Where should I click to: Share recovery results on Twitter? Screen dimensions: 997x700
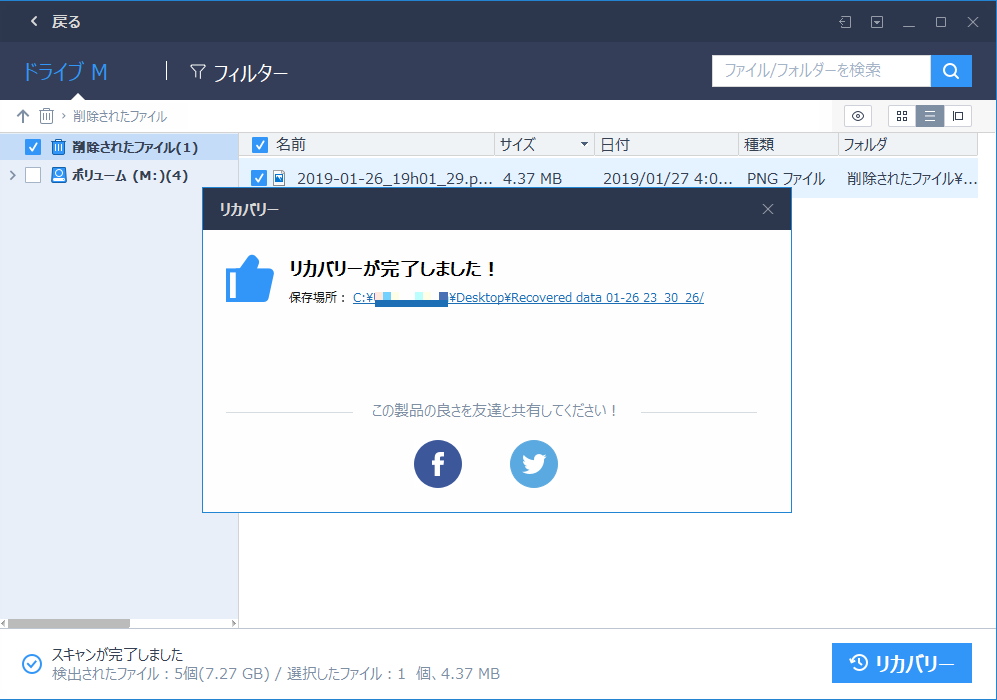[x=533, y=464]
